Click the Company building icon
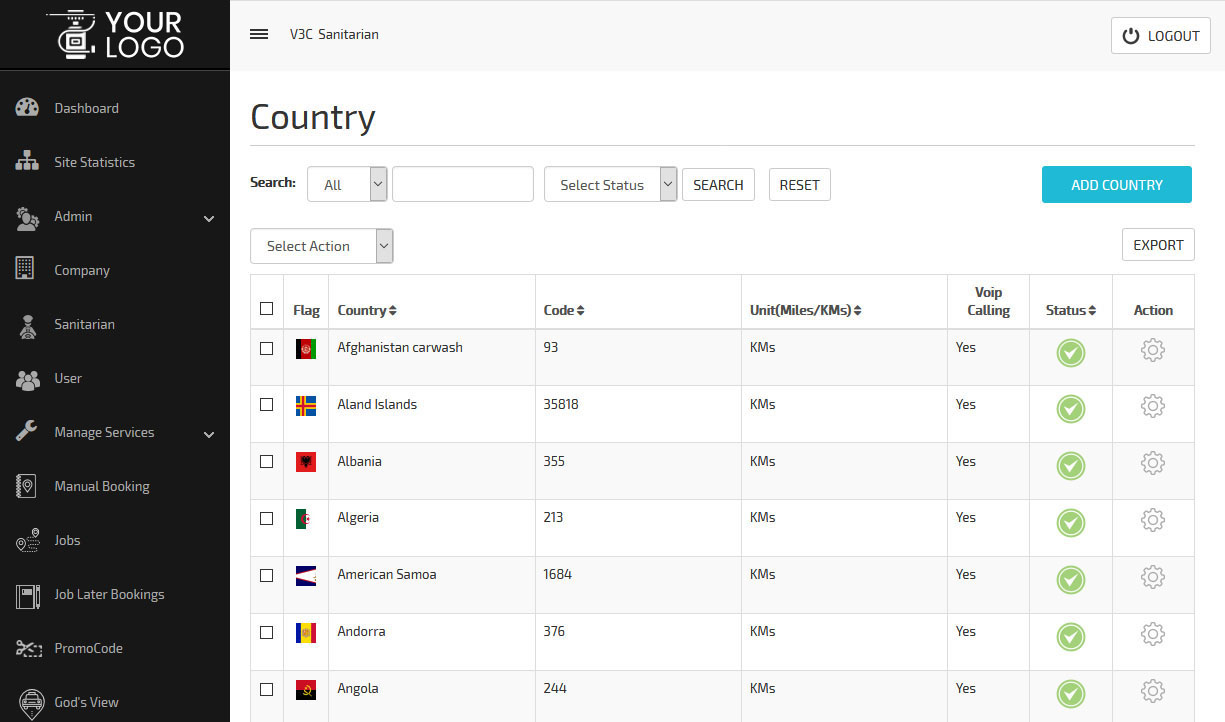Image resolution: width=1225 pixels, height=722 pixels. click(27, 270)
